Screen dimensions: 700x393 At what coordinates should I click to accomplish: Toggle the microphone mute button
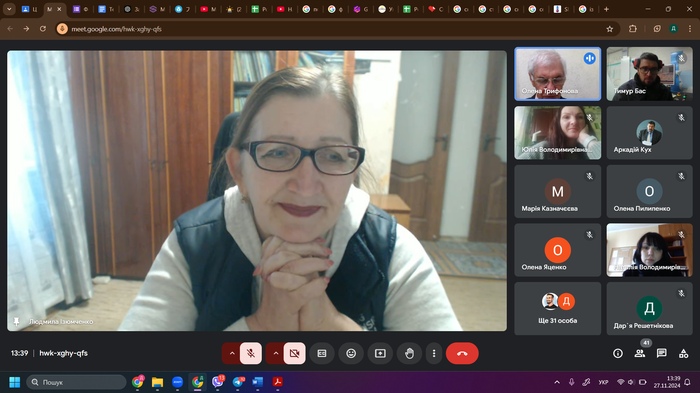click(251, 353)
